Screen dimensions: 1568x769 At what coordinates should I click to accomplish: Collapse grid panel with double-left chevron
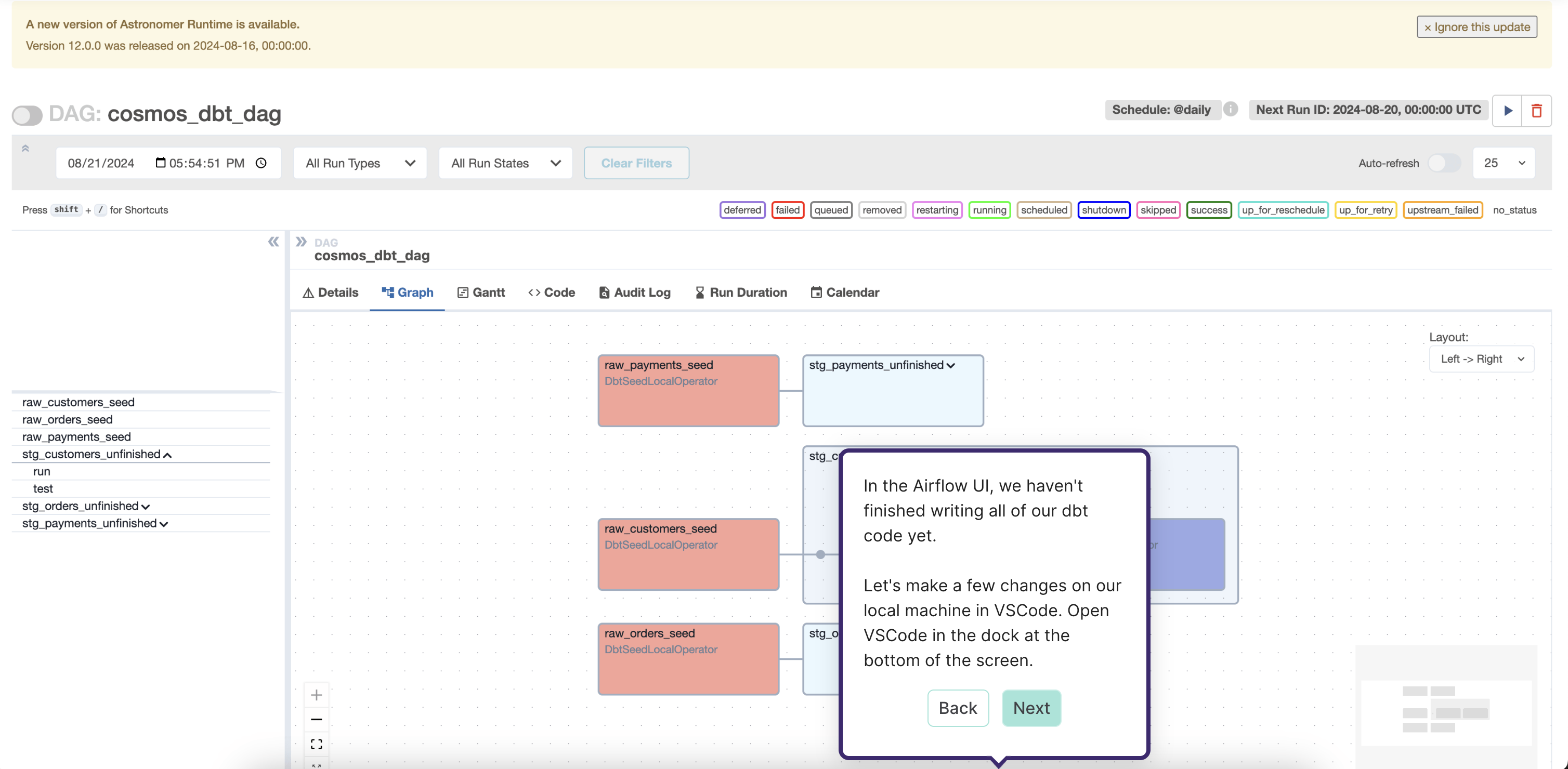coord(273,242)
